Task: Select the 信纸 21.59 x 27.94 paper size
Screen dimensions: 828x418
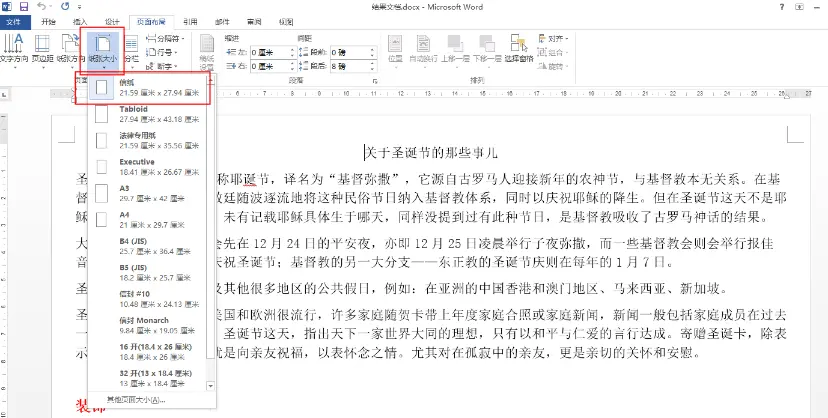Action: (x=147, y=88)
